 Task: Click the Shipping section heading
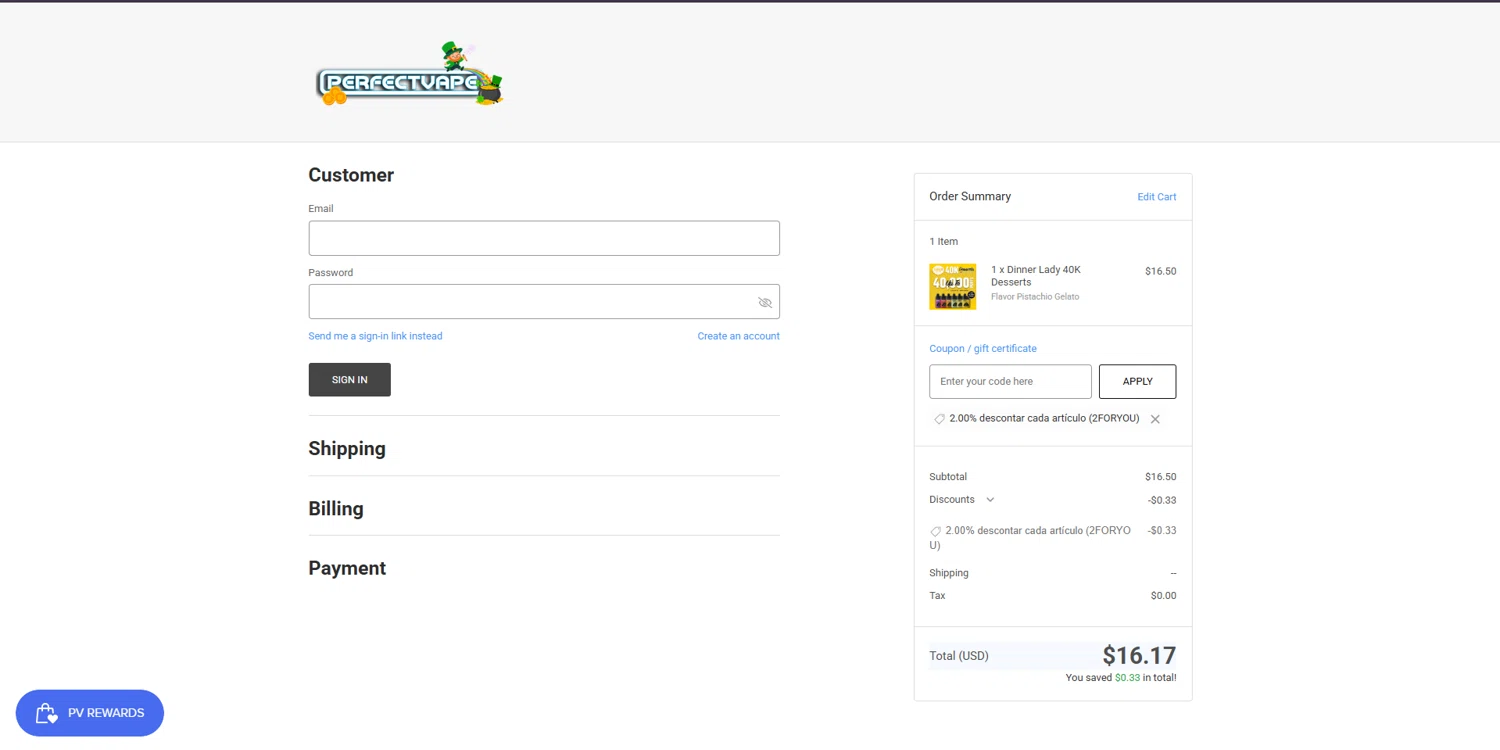click(x=347, y=449)
